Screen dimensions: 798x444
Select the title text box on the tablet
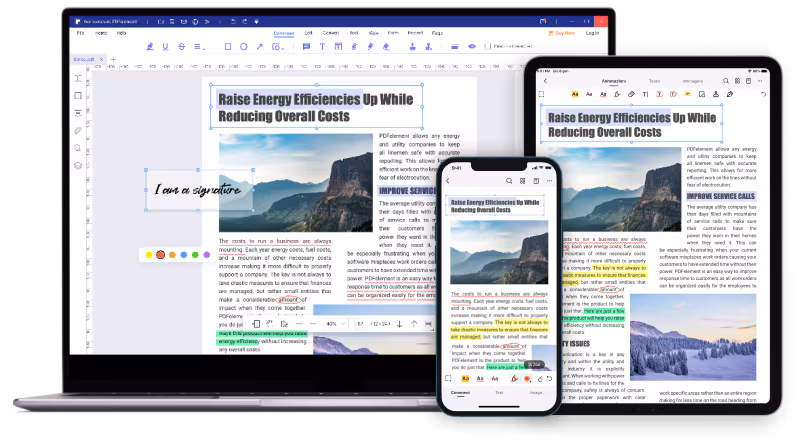tap(632, 124)
